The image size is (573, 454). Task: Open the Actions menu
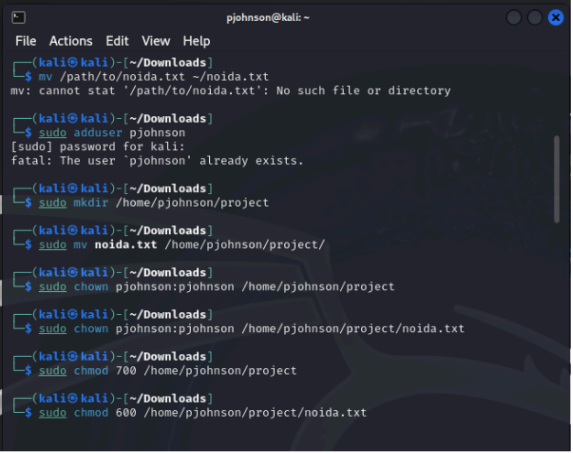(71, 41)
